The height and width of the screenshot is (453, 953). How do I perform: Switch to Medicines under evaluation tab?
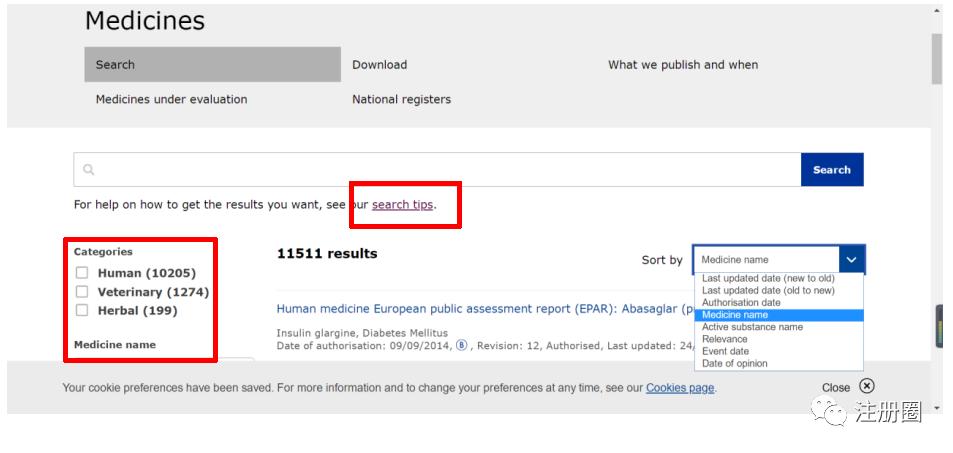click(171, 99)
